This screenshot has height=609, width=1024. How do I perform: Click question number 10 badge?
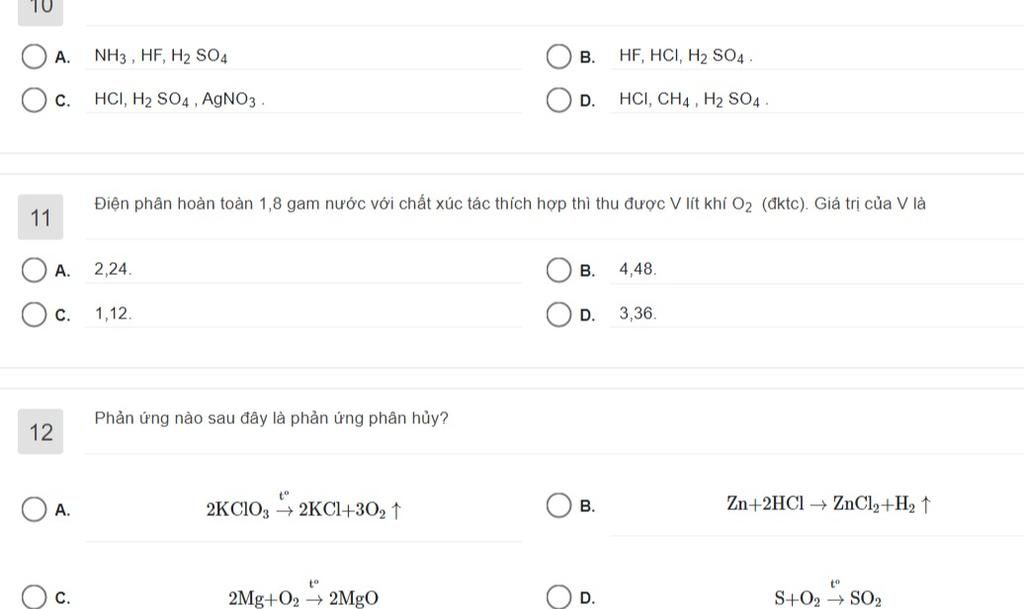[40, 9]
